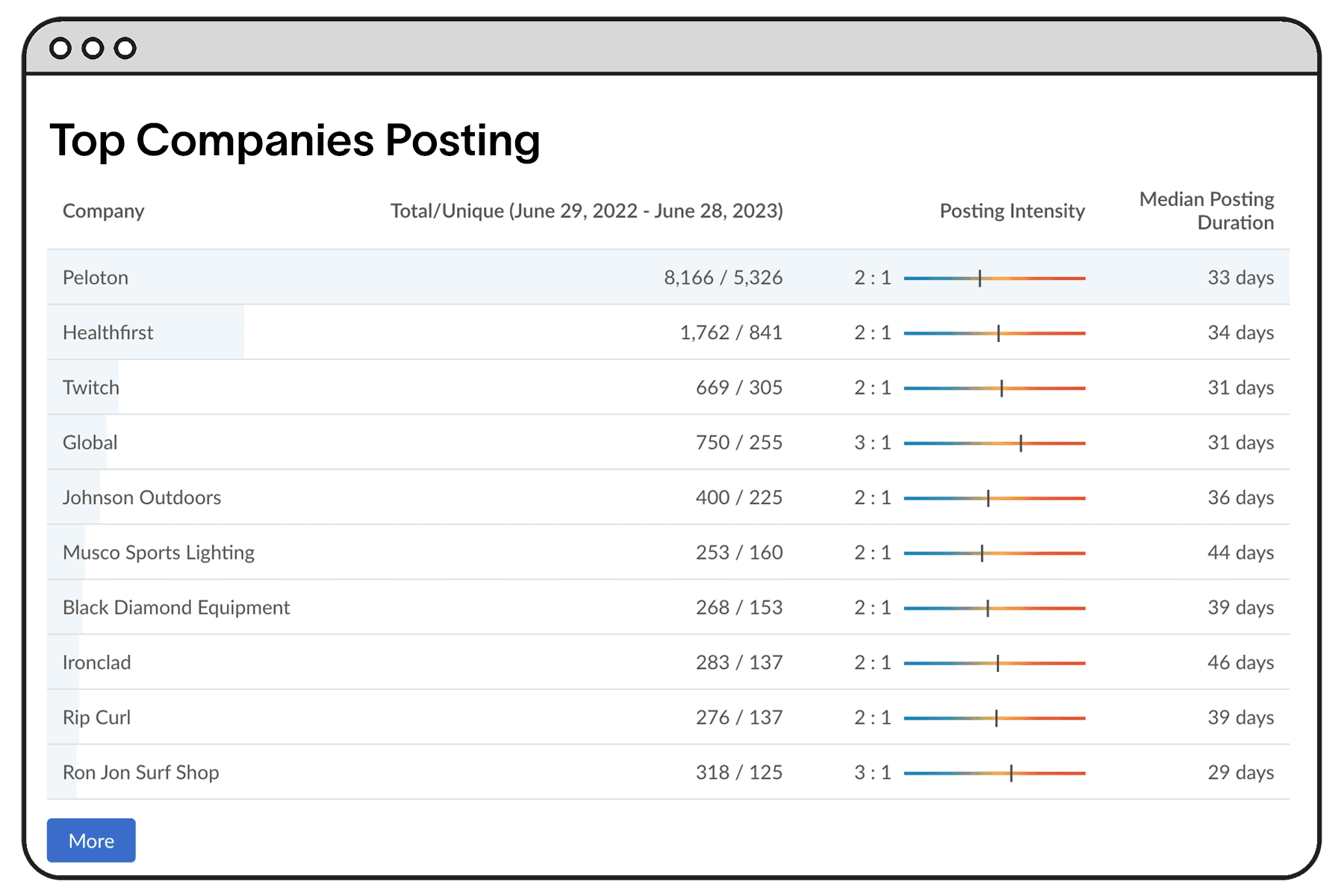
Task: Select Twitch in the company list
Action: tap(90, 388)
